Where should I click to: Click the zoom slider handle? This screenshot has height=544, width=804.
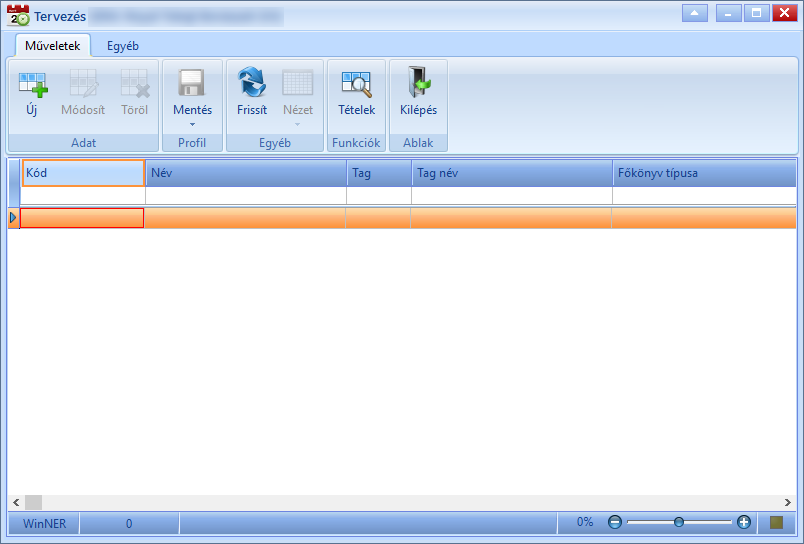pyautogui.click(x=679, y=522)
